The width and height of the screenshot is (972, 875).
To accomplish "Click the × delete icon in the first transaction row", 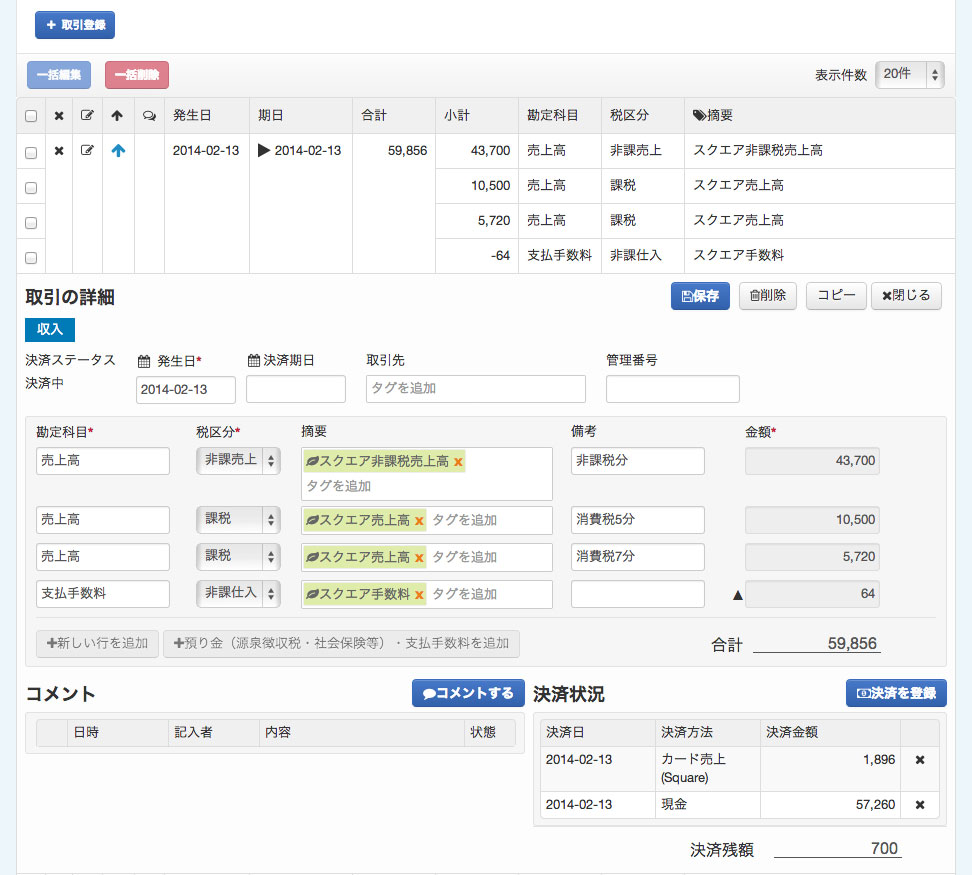I will tap(58, 150).
